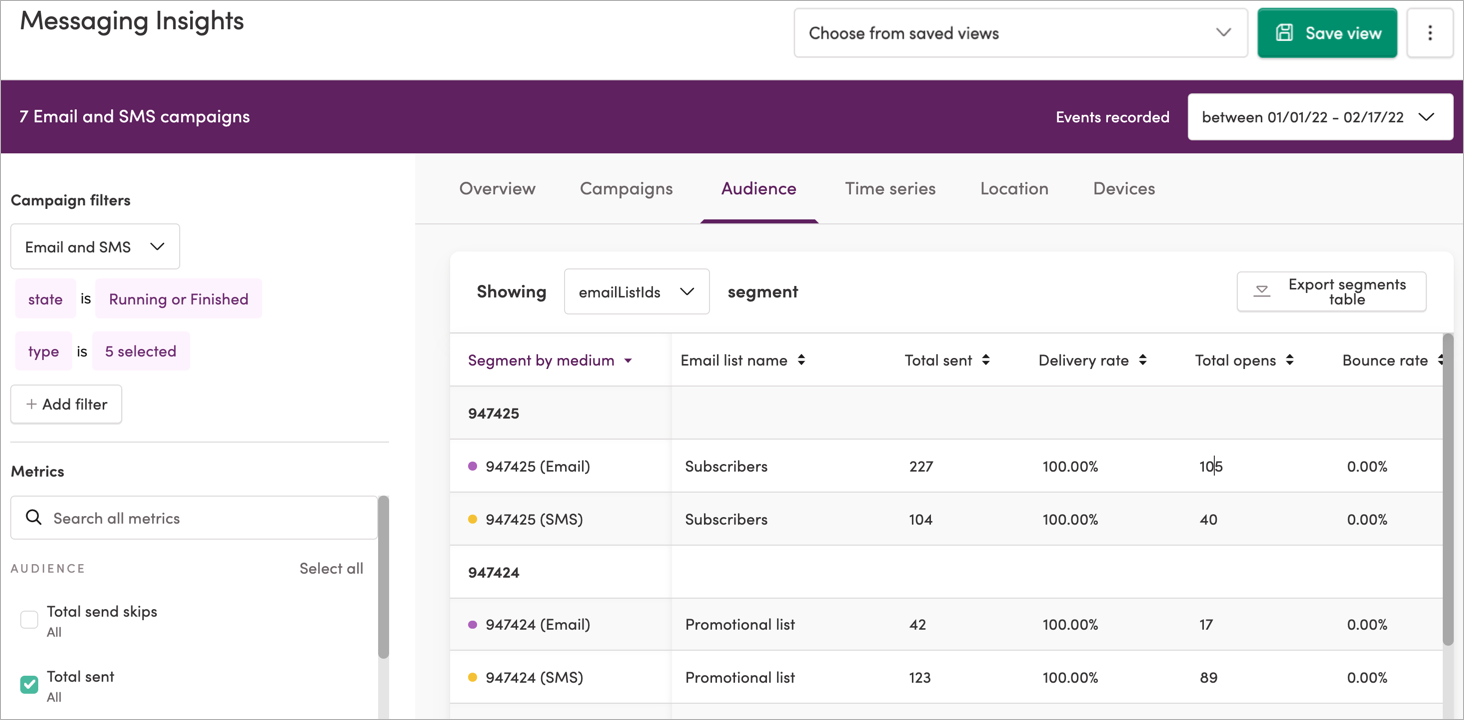
Task: Open the Choose from saved views dropdown
Action: click(x=1020, y=33)
